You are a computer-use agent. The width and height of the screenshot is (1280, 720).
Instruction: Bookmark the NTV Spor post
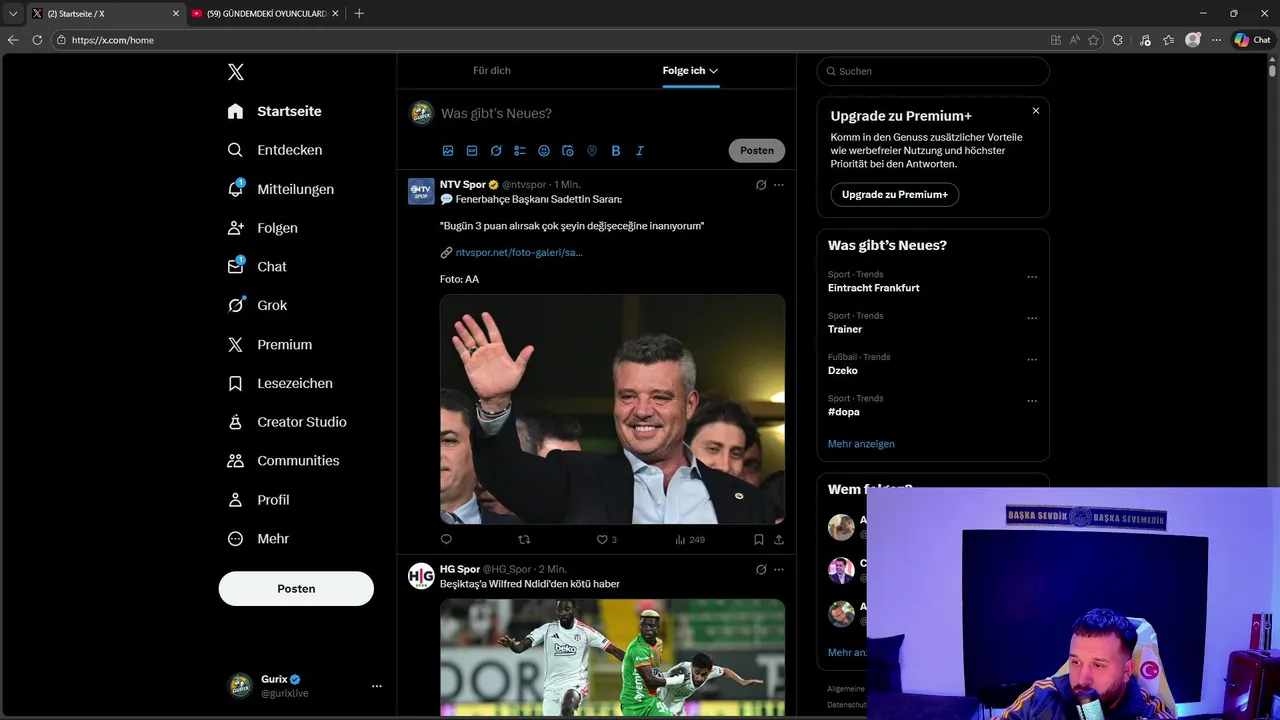coord(759,540)
